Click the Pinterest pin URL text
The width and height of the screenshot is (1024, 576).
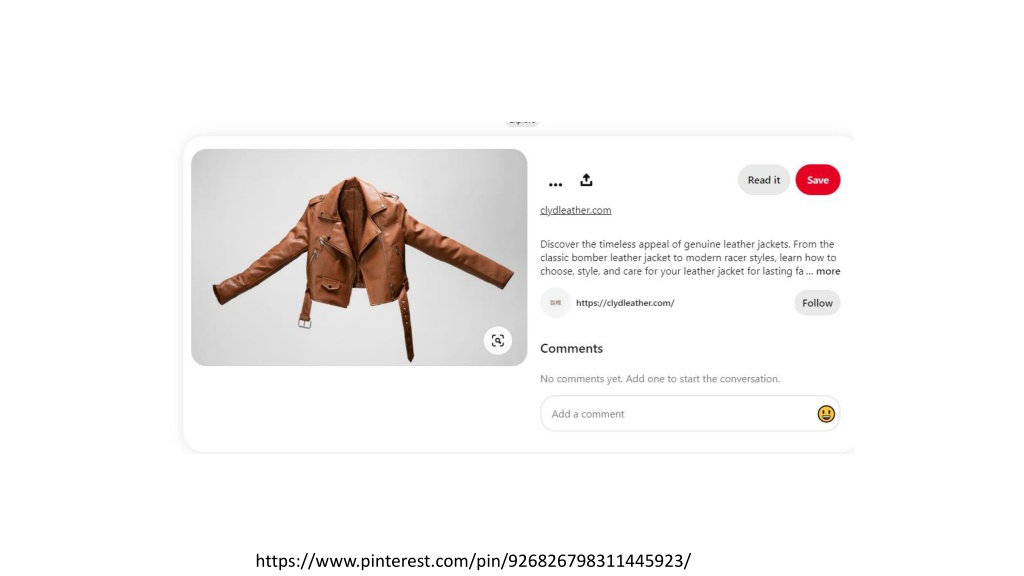pos(473,561)
